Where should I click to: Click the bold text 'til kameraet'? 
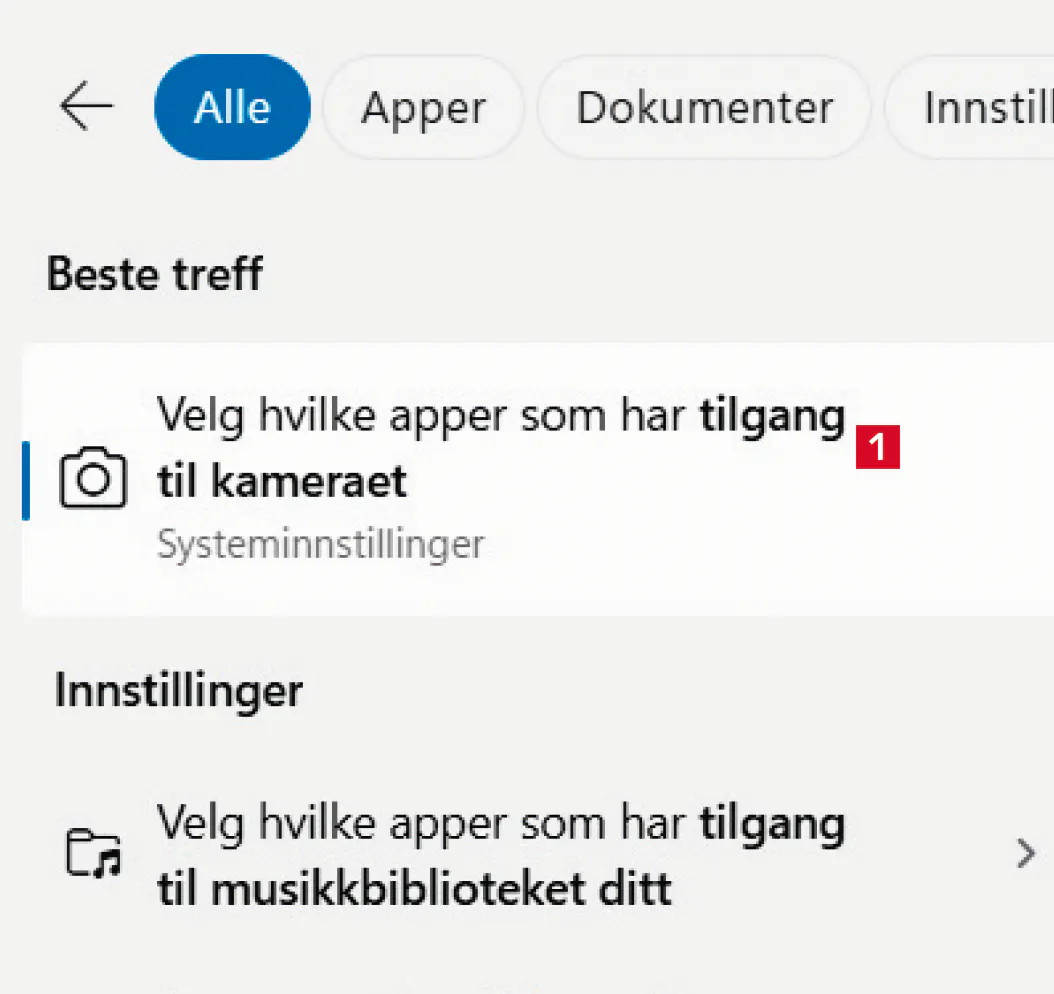(282, 482)
